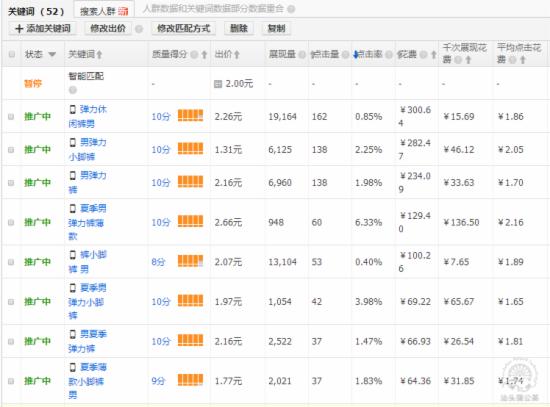Viewport: 550px width, 407px height.
Task: Click mobile icon on 裤小脚裤 男 row
Action: [x=73, y=254]
